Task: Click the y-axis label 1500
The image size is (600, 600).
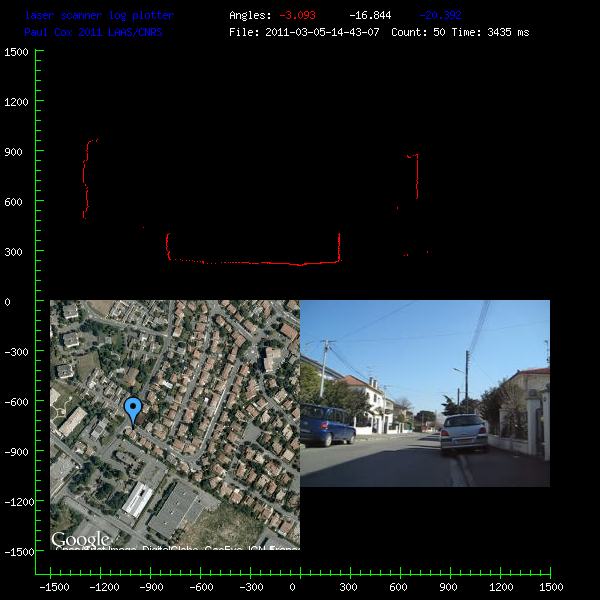Action: [x=16, y=52]
